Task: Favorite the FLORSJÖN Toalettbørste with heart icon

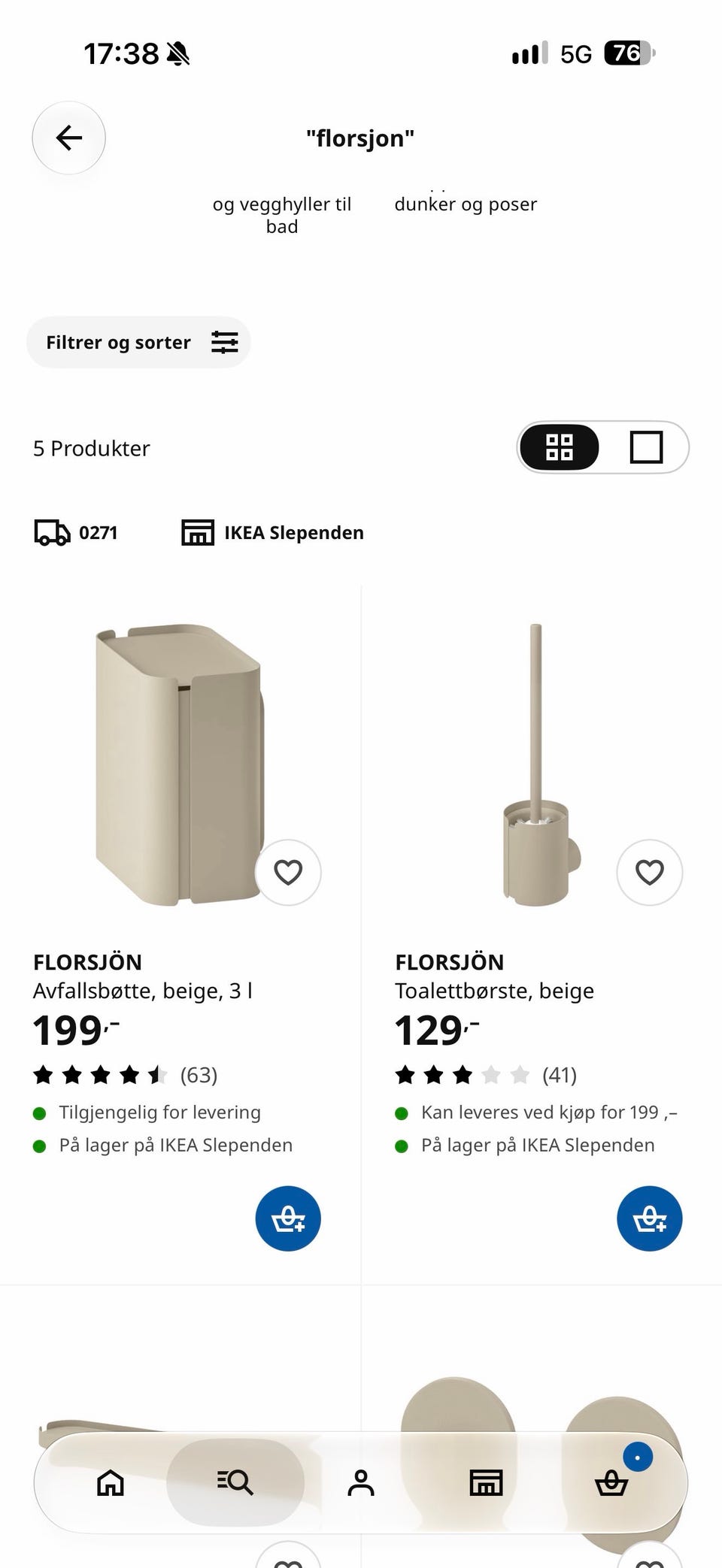Action: point(650,872)
